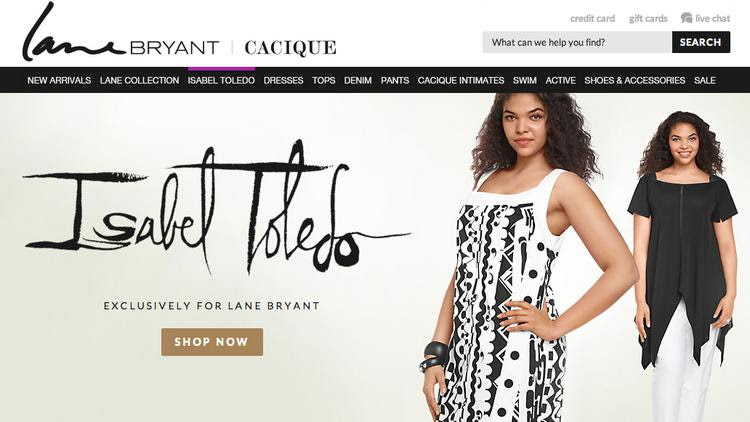Browse the Denim category
750x422 pixels.
pos(358,80)
